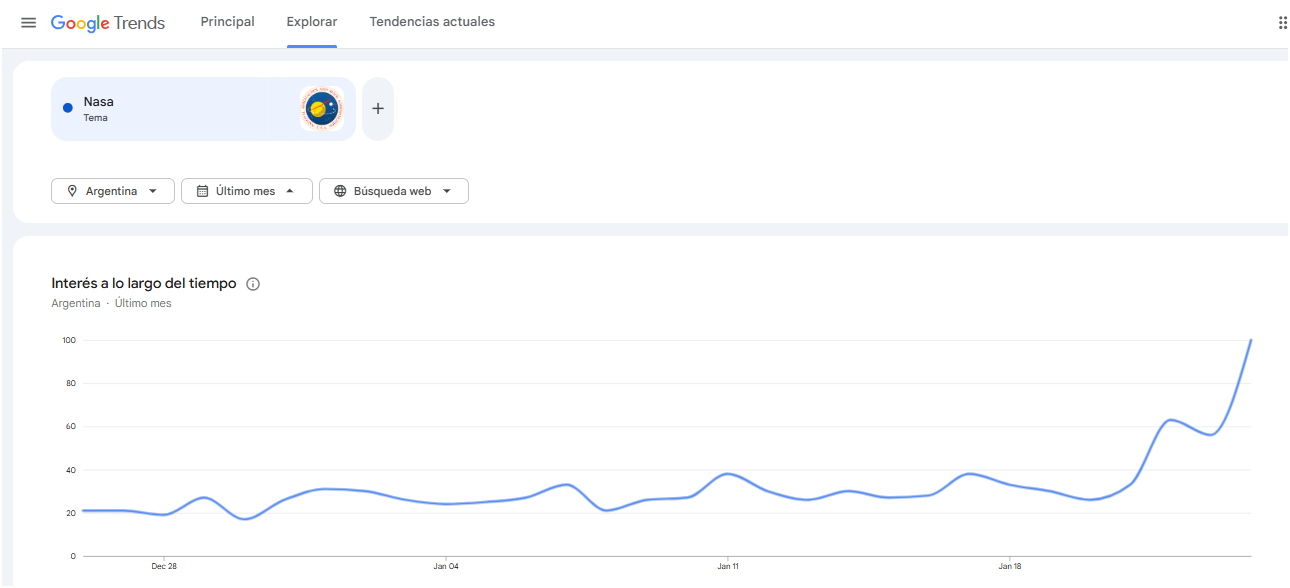Select the Explorar tab
Screen dimensions: 1290x588
(x=312, y=22)
